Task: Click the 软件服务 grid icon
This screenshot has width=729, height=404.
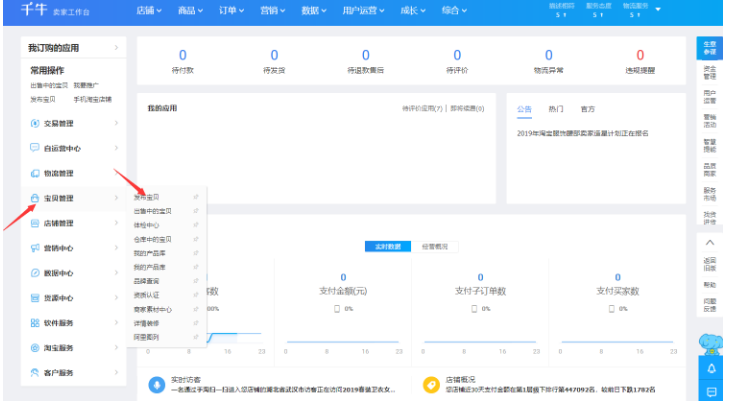Action: pos(35,323)
